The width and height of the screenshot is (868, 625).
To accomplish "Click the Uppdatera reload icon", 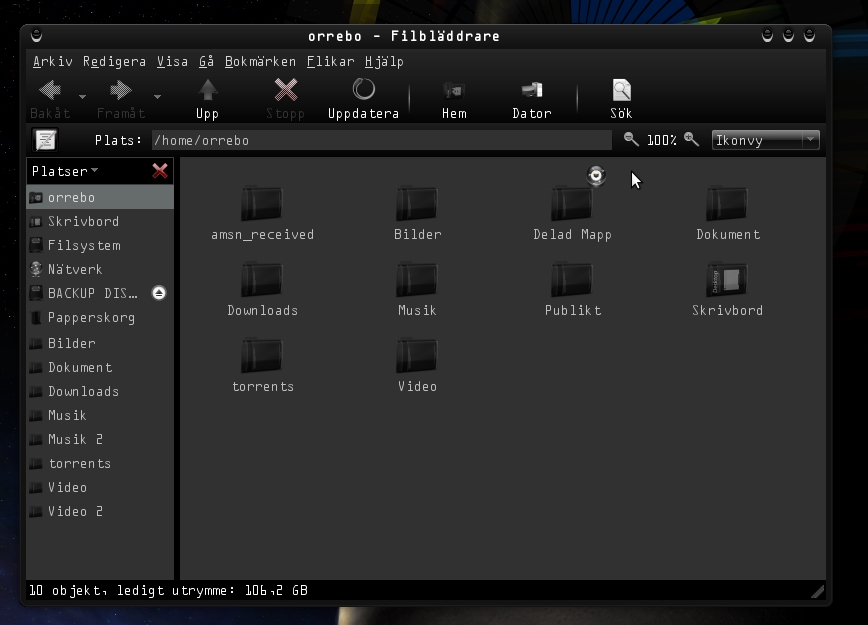I will click(364, 89).
